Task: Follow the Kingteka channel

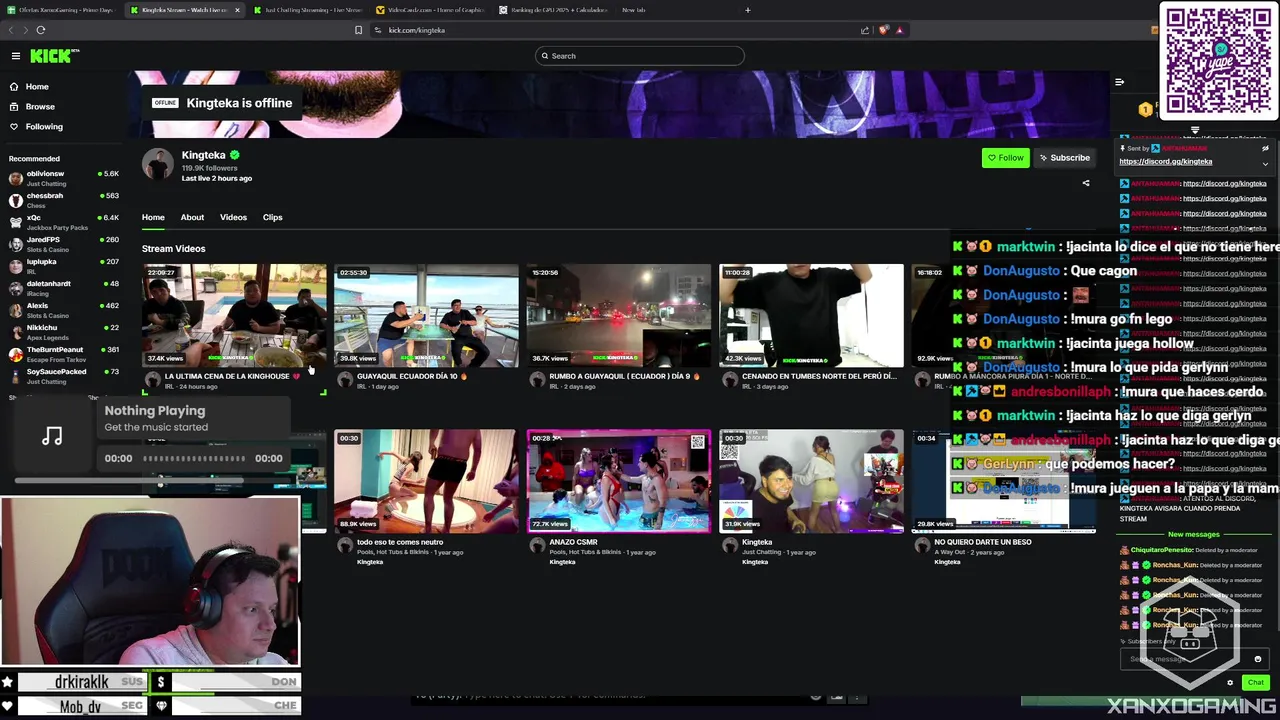Action: click(1005, 158)
